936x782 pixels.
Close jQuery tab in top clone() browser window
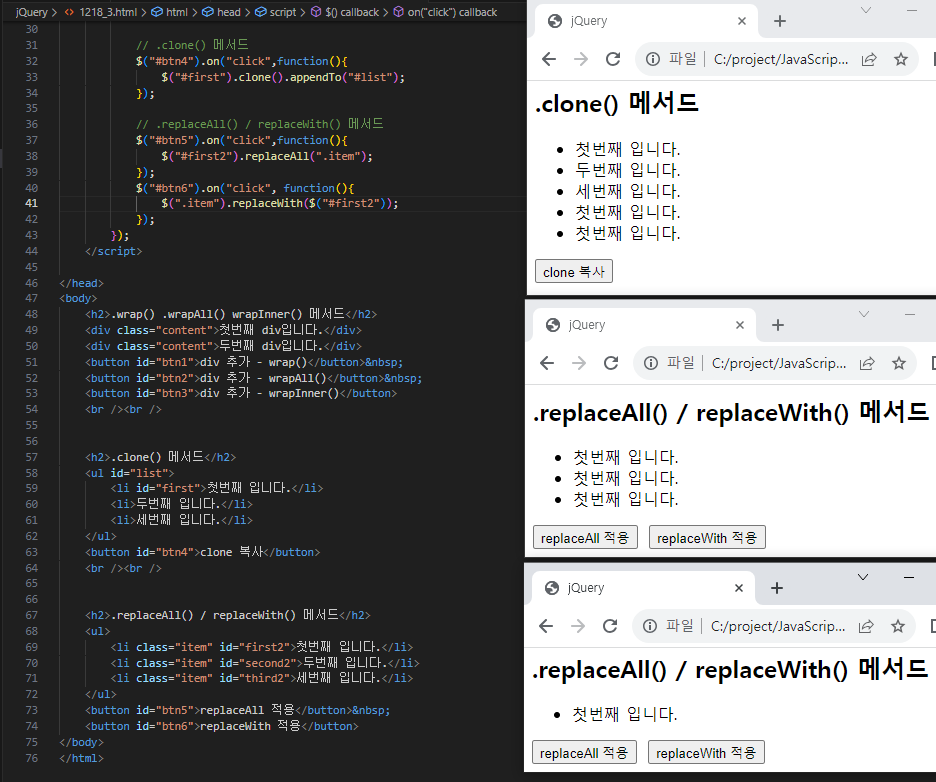742,21
